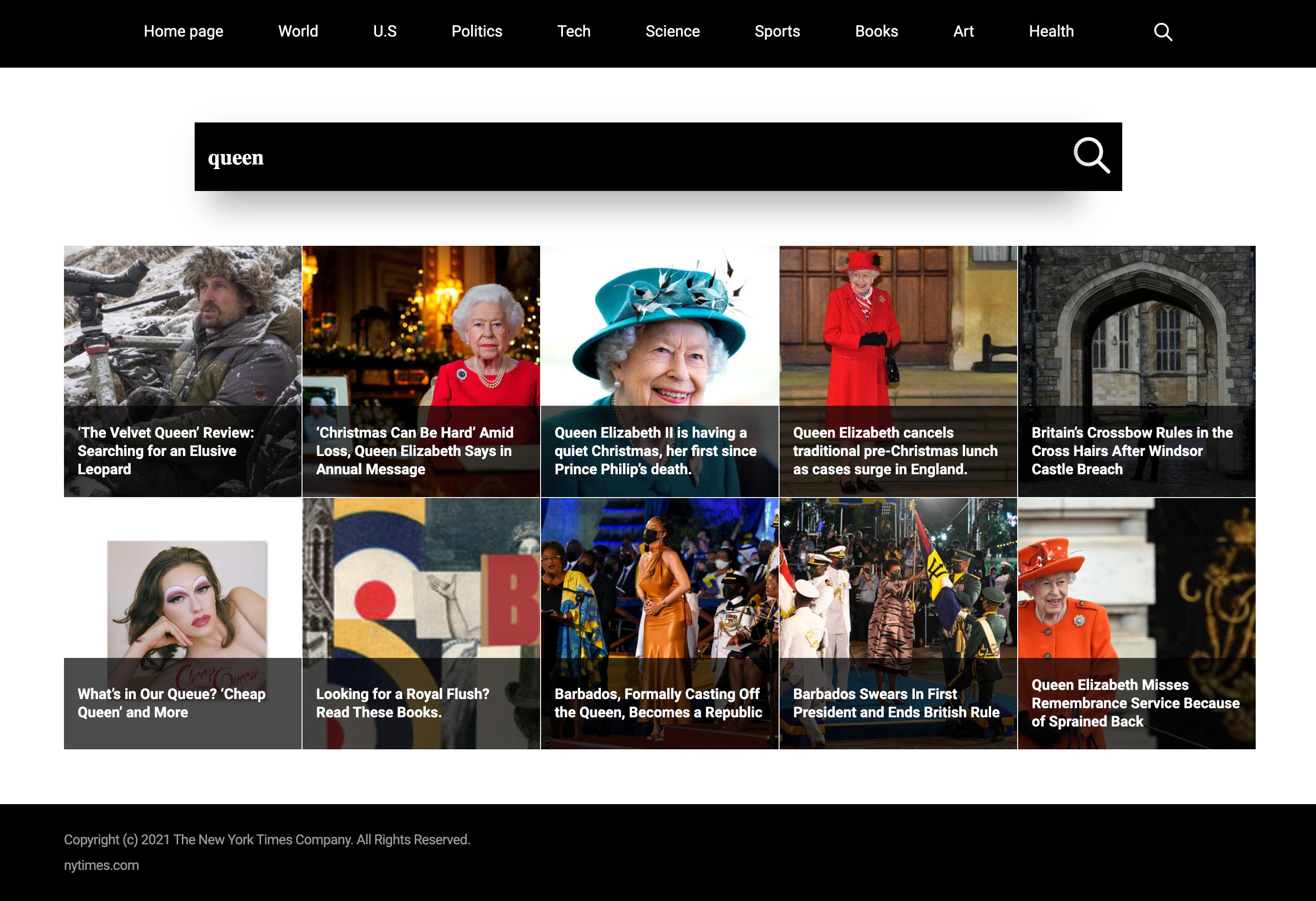The image size is (1316, 901).
Task: Open 'Looking for a Royal Flush?' article
Action: pos(421,624)
